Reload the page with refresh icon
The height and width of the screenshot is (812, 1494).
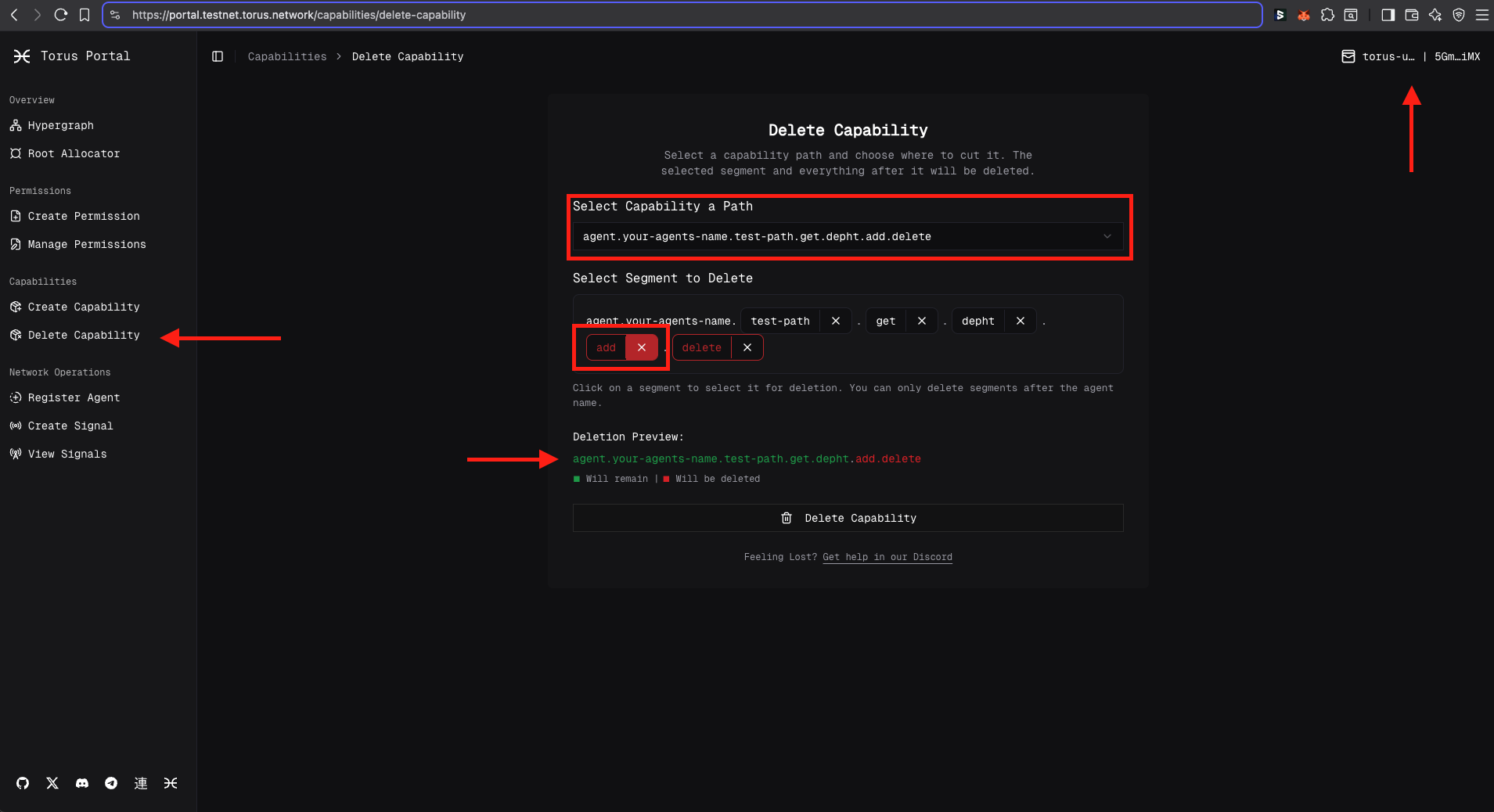[x=61, y=15]
